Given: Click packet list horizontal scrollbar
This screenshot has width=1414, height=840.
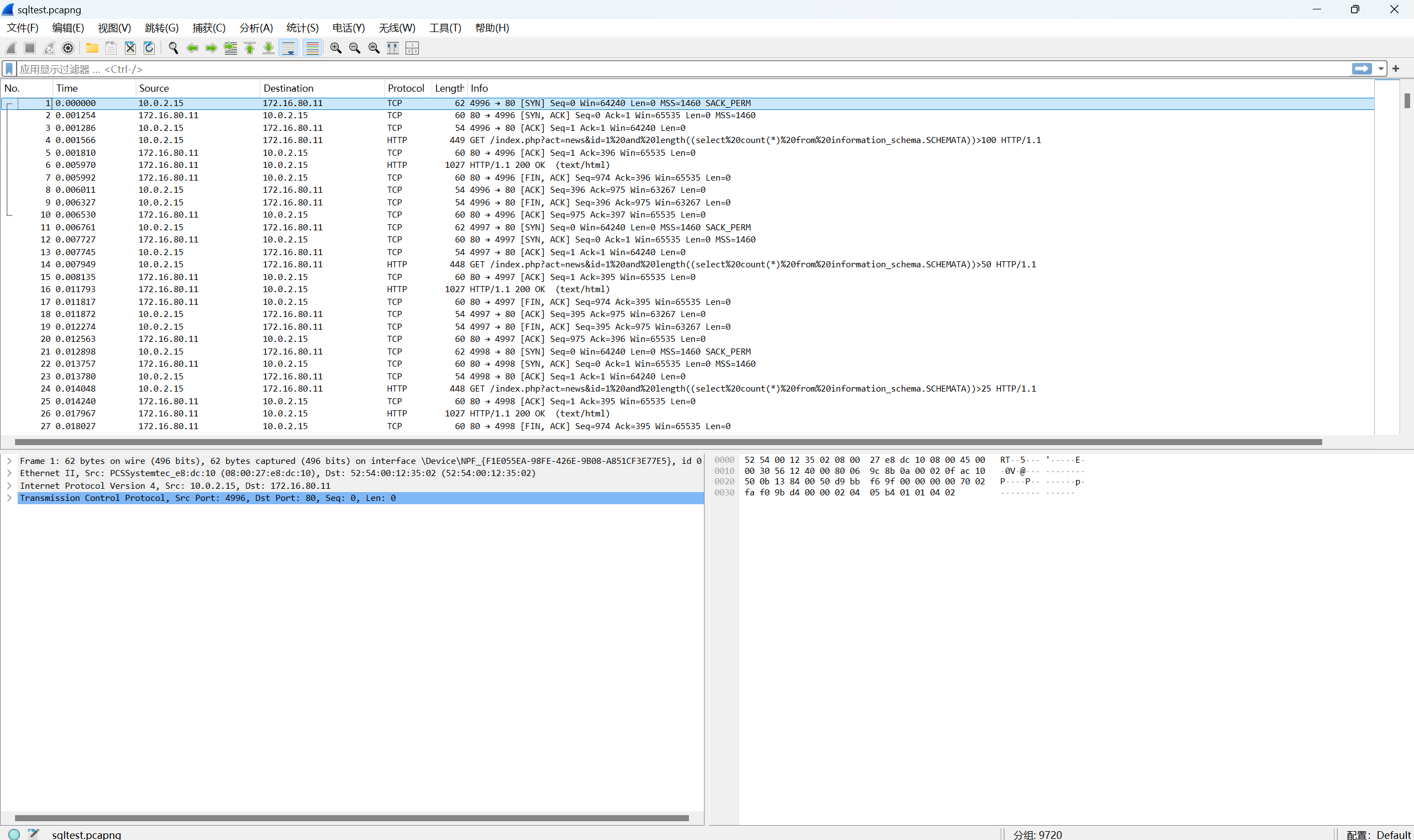Looking at the screenshot, I should pyautogui.click(x=668, y=442).
